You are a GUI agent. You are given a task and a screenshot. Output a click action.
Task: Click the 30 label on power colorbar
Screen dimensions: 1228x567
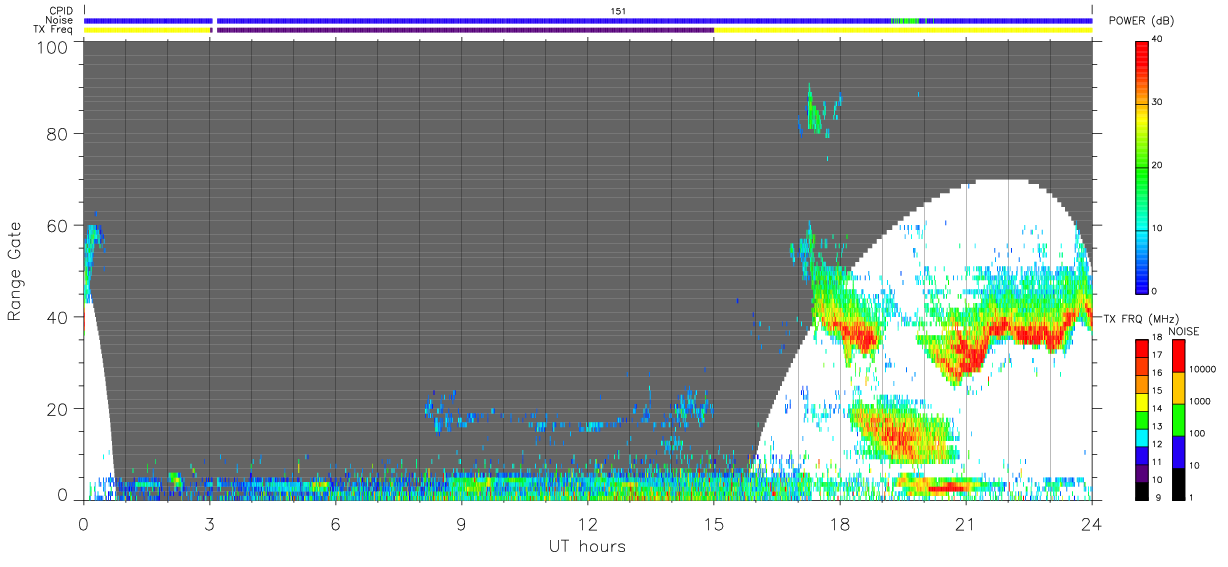1157,102
